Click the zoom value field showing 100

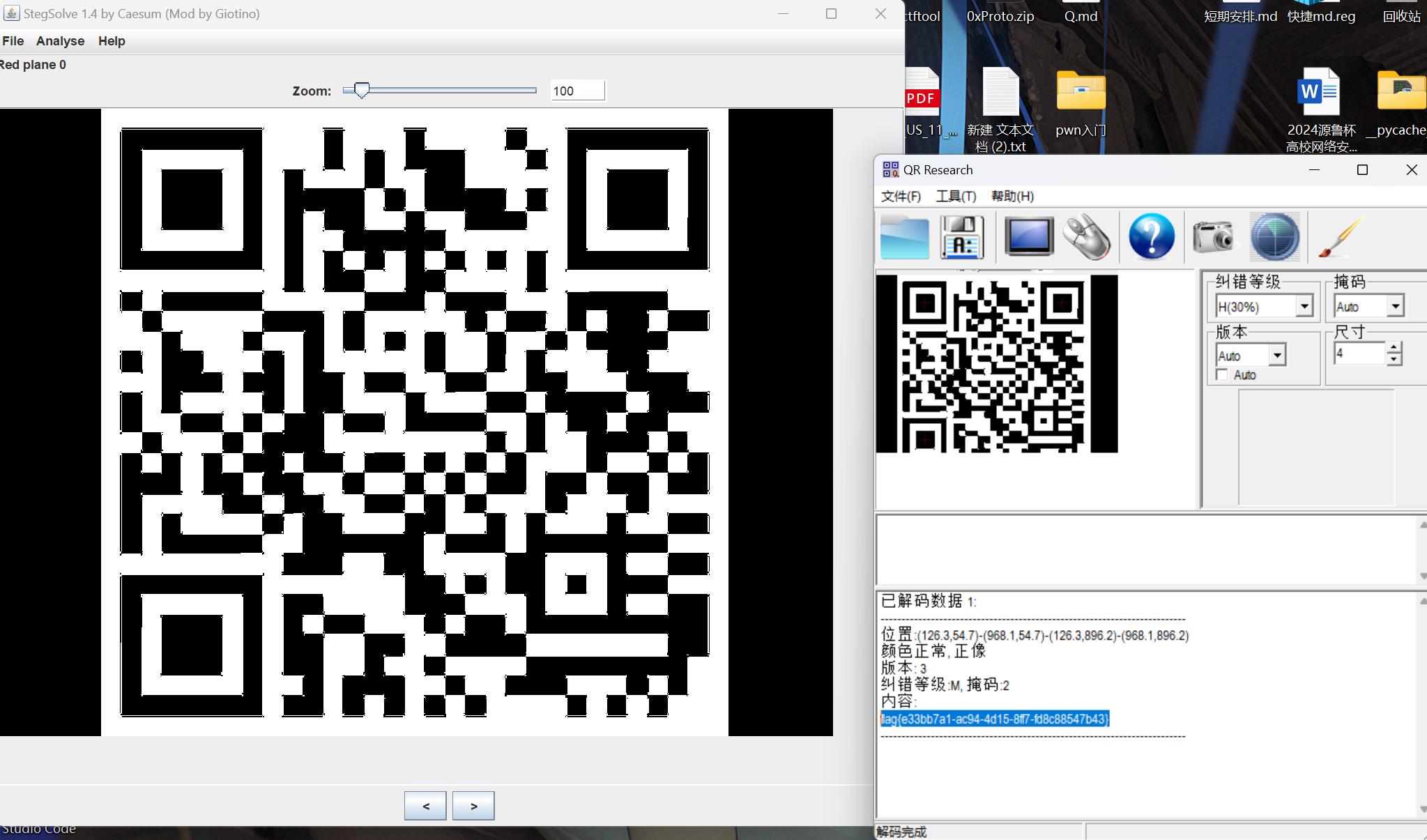tap(577, 91)
